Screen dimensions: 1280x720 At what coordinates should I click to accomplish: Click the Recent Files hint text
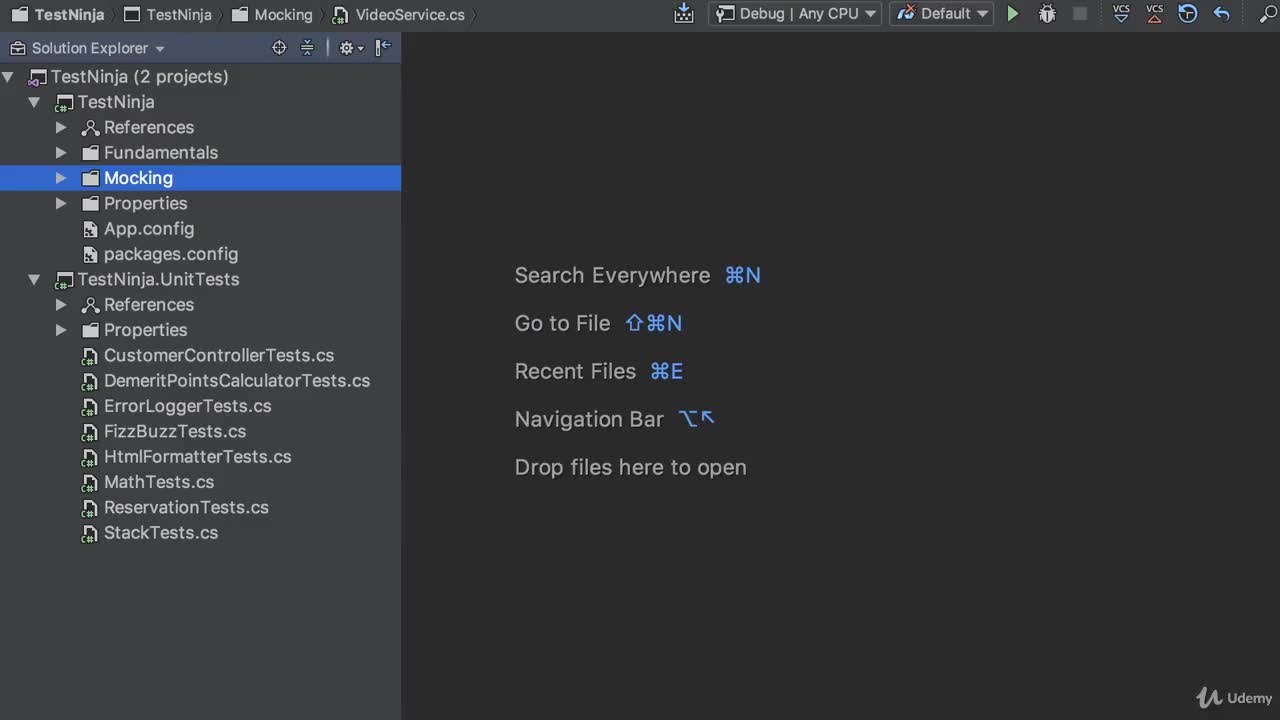pyautogui.click(x=575, y=371)
